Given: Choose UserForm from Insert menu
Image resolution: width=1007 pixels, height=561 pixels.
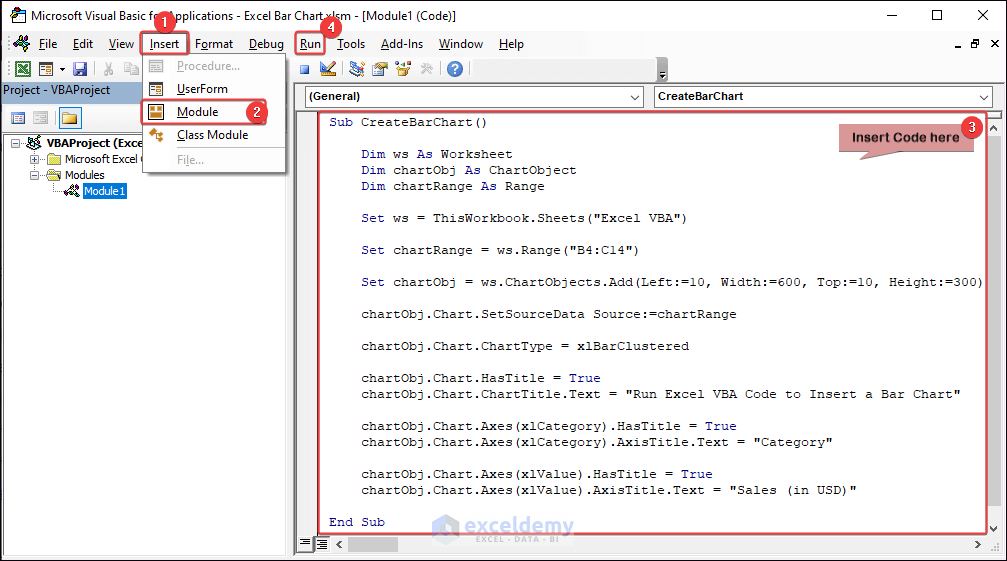Looking at the screenshot, I should (x=214, y=89).
